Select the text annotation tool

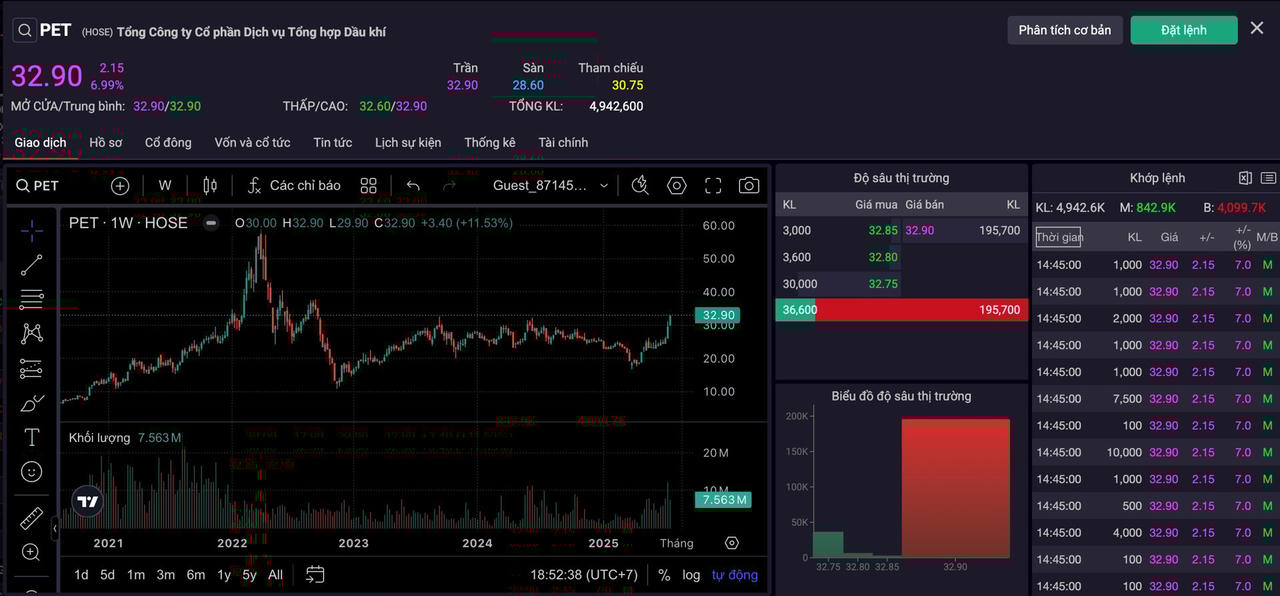click(31, 437)
